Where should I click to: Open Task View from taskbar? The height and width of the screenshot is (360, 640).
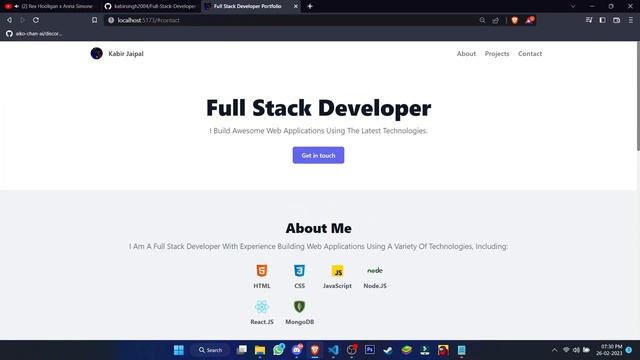pos(242,350)
